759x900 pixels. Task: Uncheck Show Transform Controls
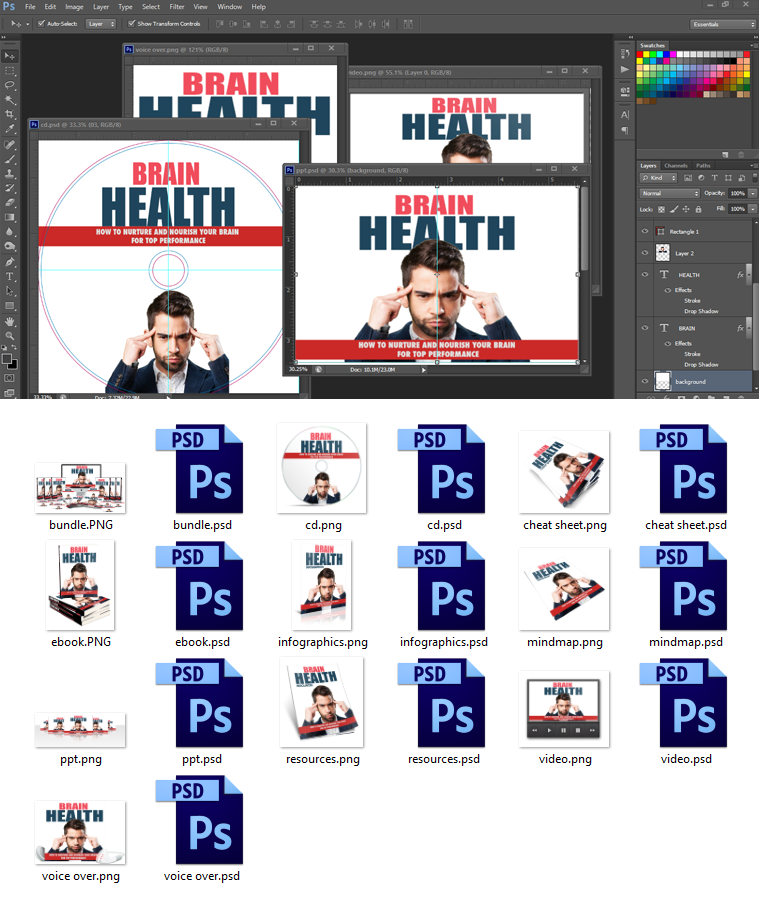(131, 23)
